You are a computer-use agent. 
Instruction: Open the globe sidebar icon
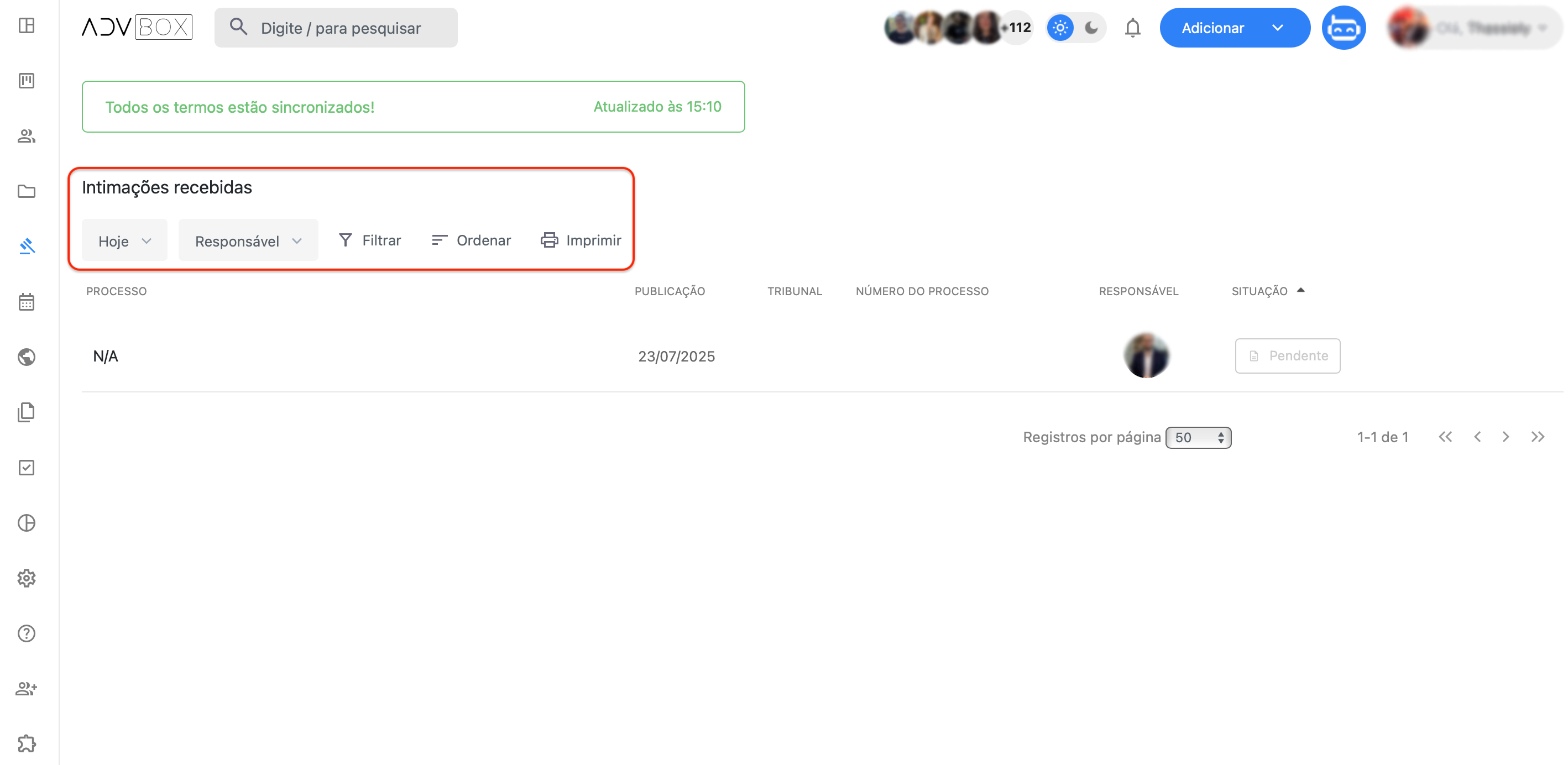(x=26, y=357)
